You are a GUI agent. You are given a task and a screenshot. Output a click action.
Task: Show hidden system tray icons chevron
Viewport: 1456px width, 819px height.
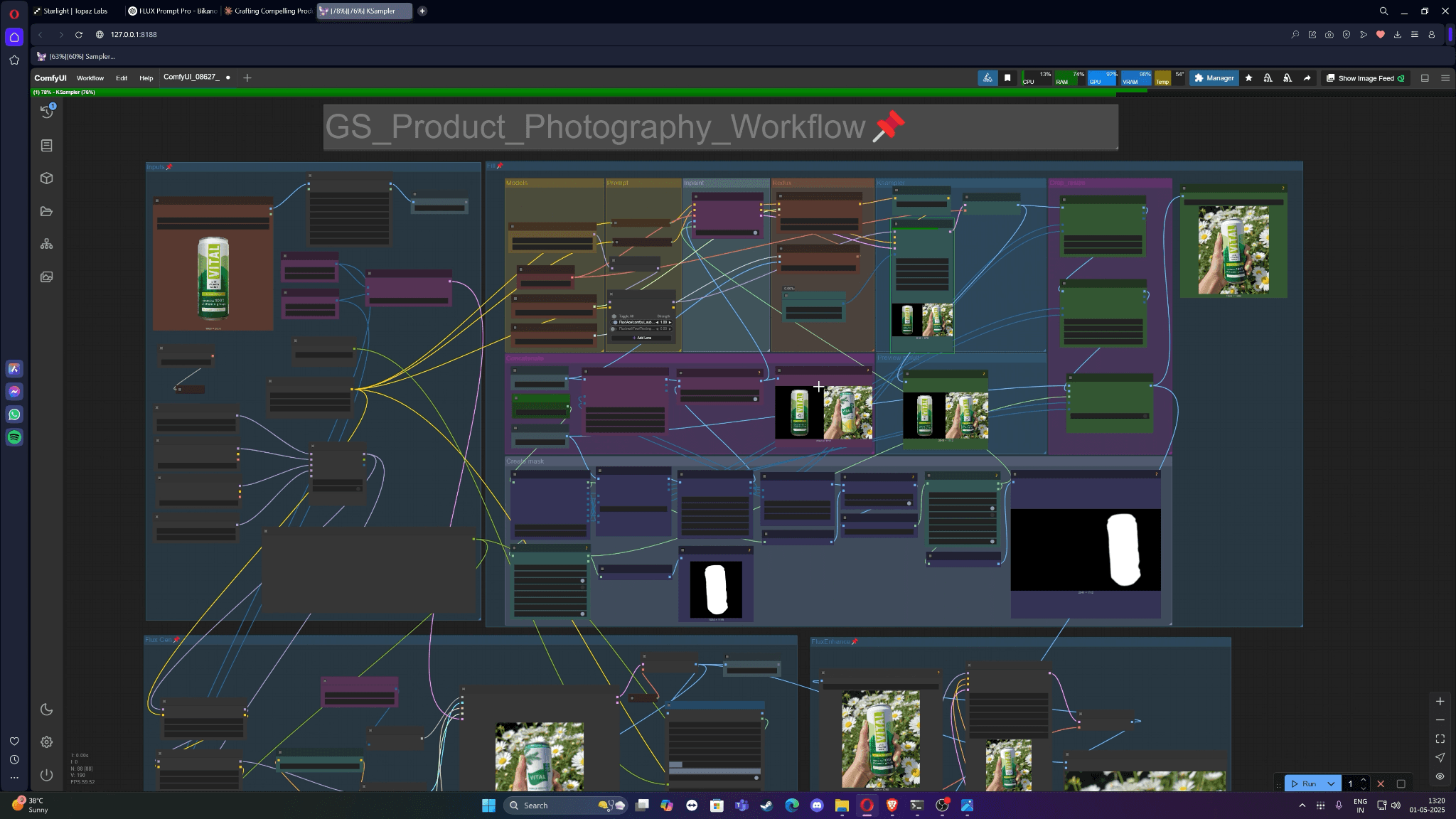click(1302, 805)
